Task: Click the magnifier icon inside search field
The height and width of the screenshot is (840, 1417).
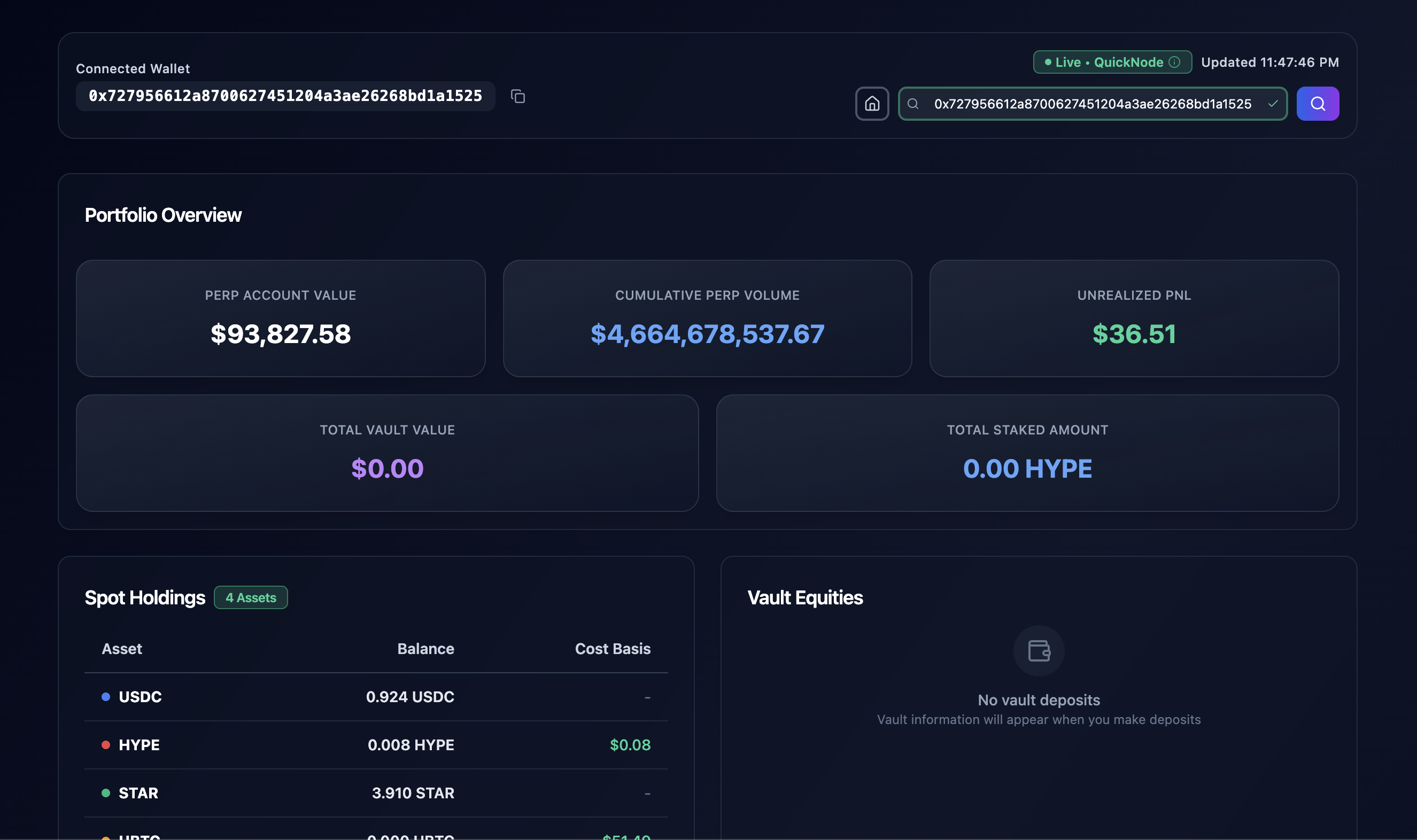Action: pyautogui.click(x=912, y=104)
